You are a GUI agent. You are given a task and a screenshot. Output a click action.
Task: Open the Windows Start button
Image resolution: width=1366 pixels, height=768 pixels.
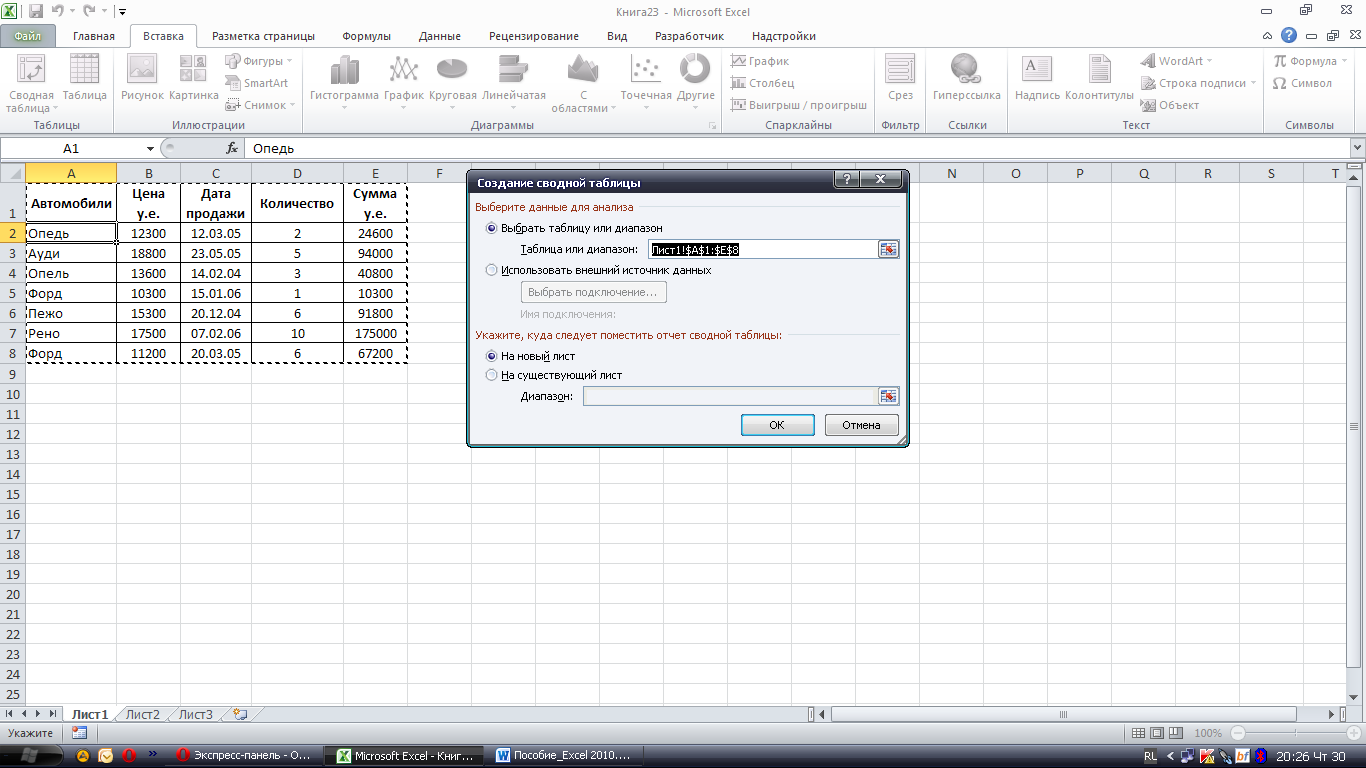tap(30, 755)
